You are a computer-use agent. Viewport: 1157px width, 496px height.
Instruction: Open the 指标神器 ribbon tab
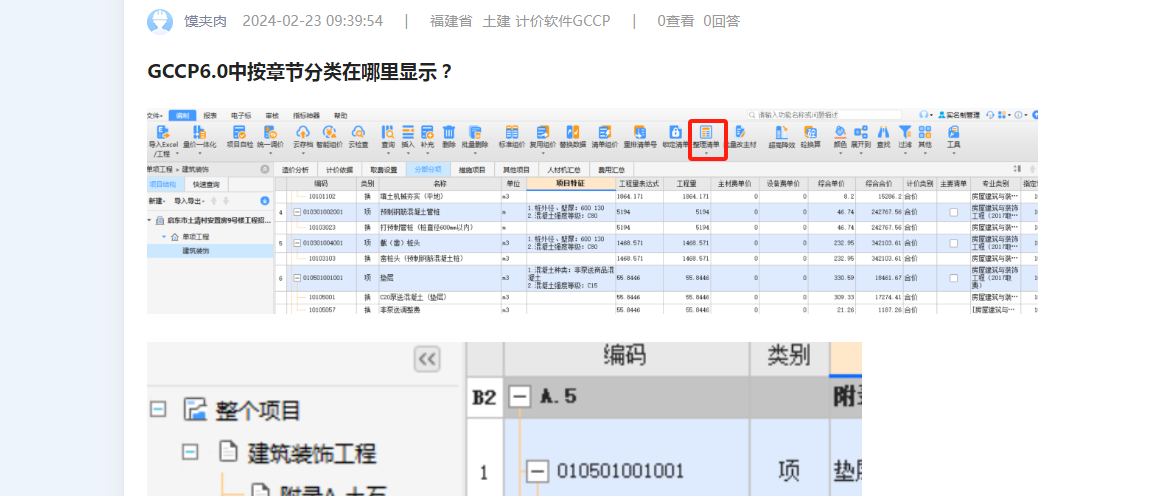306,115
